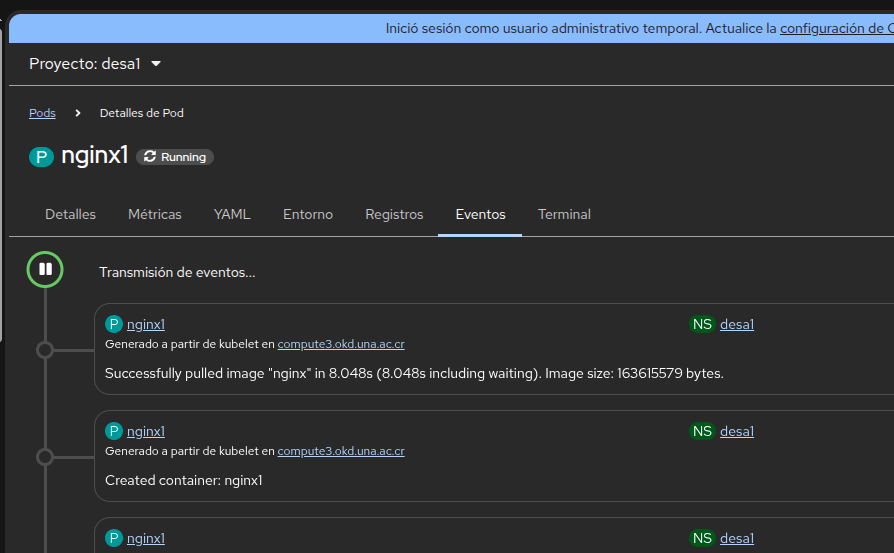This screenshot has width=894, height=553.
Task: Click NS badge in the pulled image event
Action: click(x=702, y=324)
